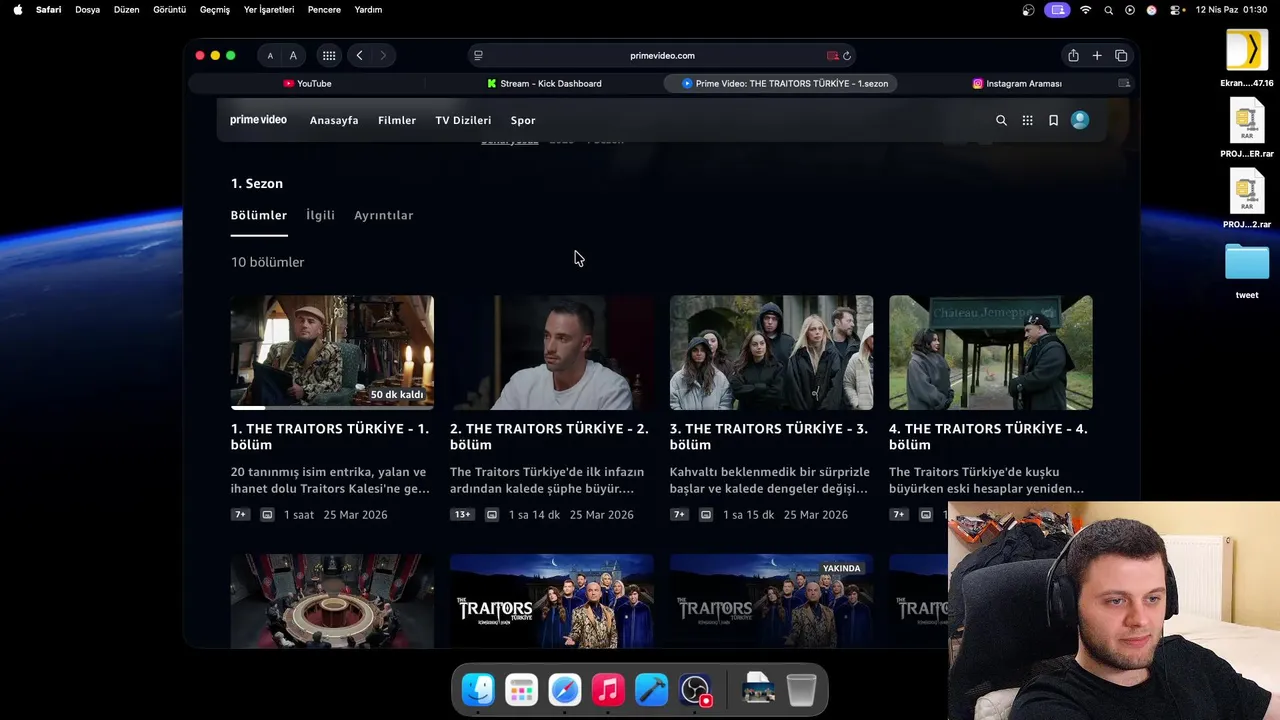Viewport: 1280px width, 720px height.
Task: Select the Ekran...47.16 file on desktop
Action: 1247,59
